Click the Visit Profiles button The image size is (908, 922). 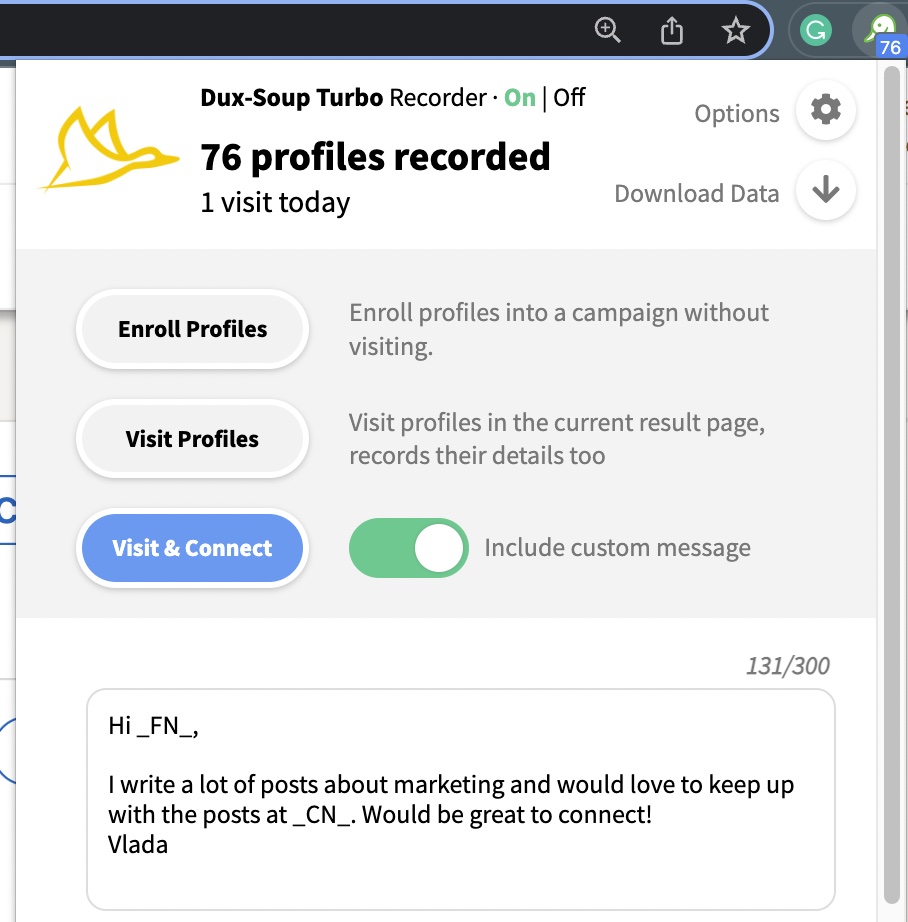(192, 439)
